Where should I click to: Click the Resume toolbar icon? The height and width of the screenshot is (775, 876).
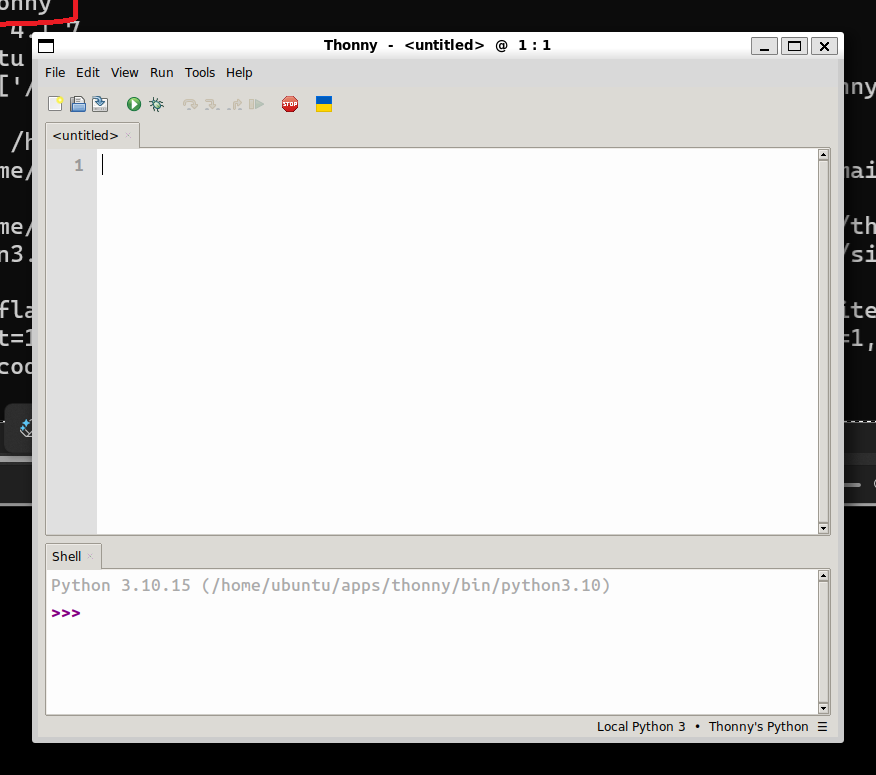point(256,104)
